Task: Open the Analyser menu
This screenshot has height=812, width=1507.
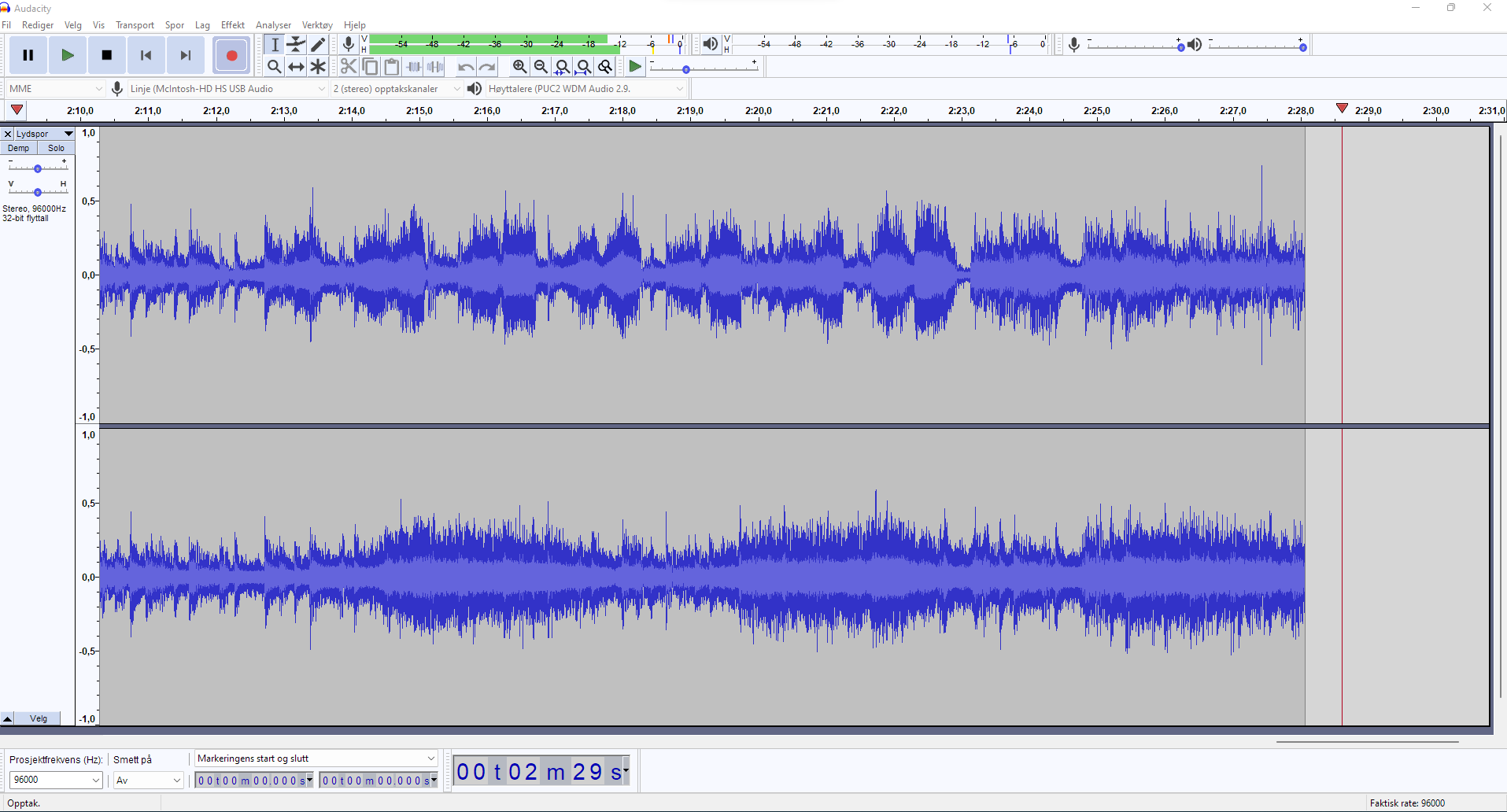Action: pyautogui.click(x=273, y=25)
